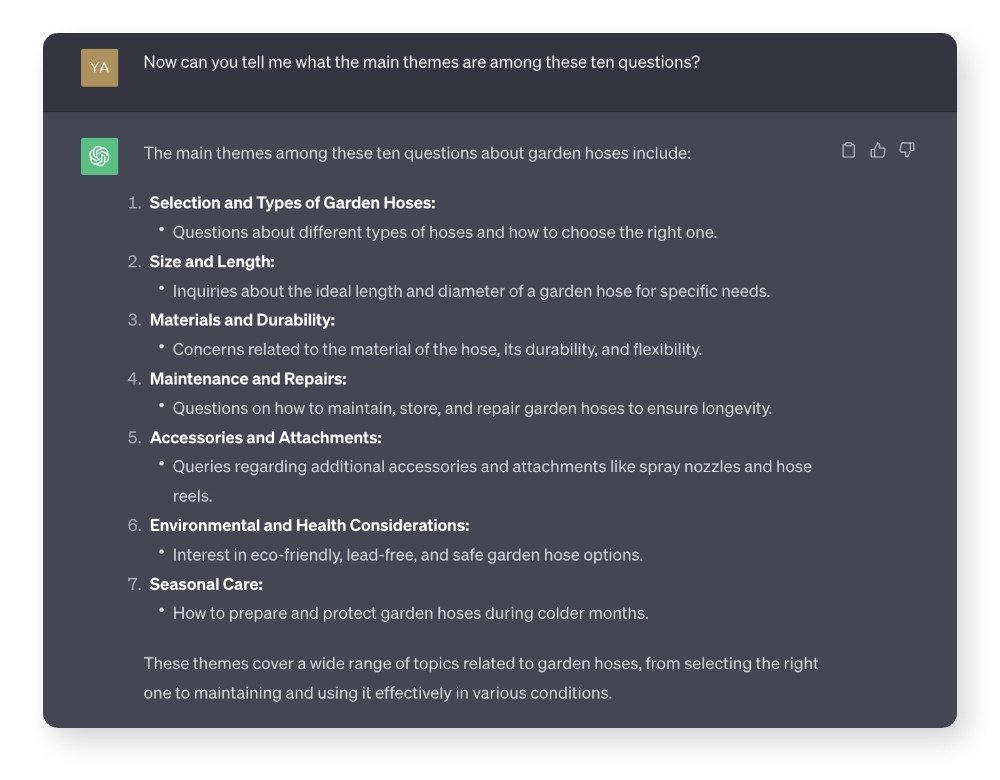
Task: Click the 'Seasonal Care' heading
Action: (x=206, y=584)
